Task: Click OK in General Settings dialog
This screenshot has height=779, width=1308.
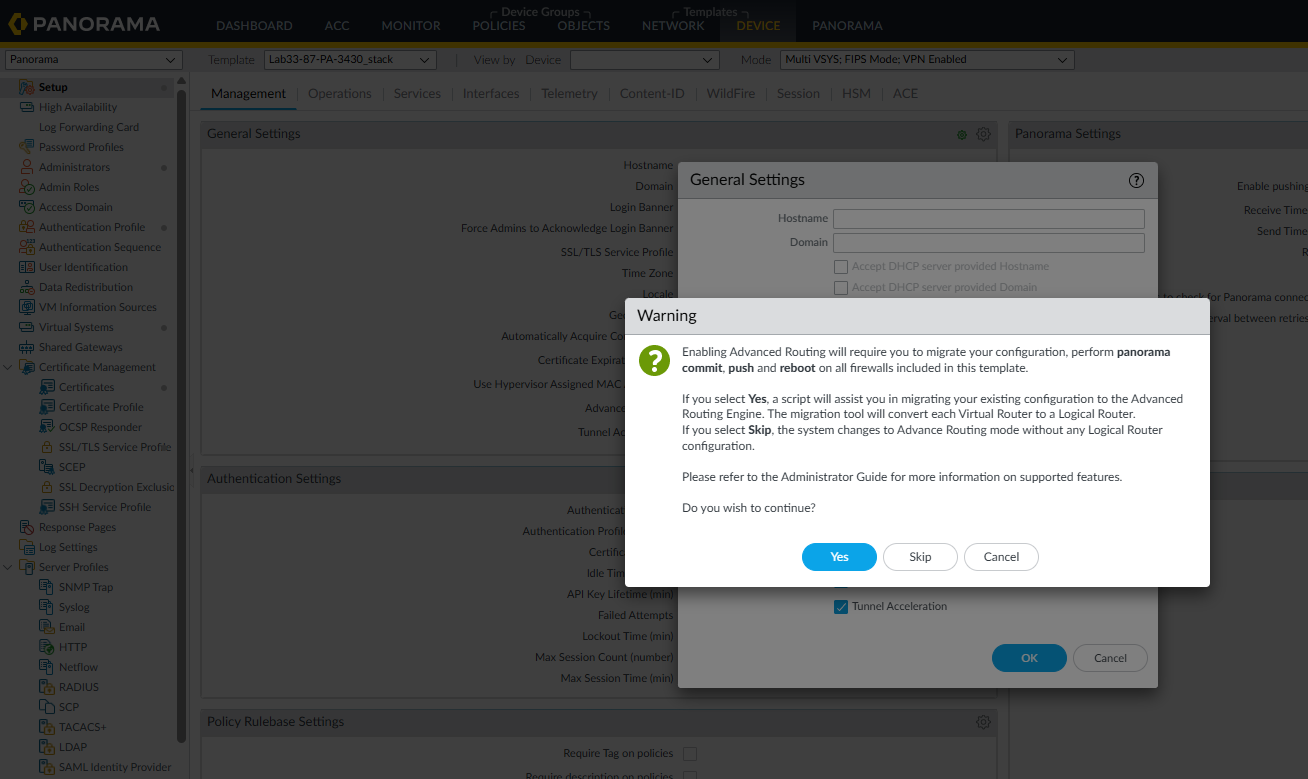Action: [x=1029, y=658]
